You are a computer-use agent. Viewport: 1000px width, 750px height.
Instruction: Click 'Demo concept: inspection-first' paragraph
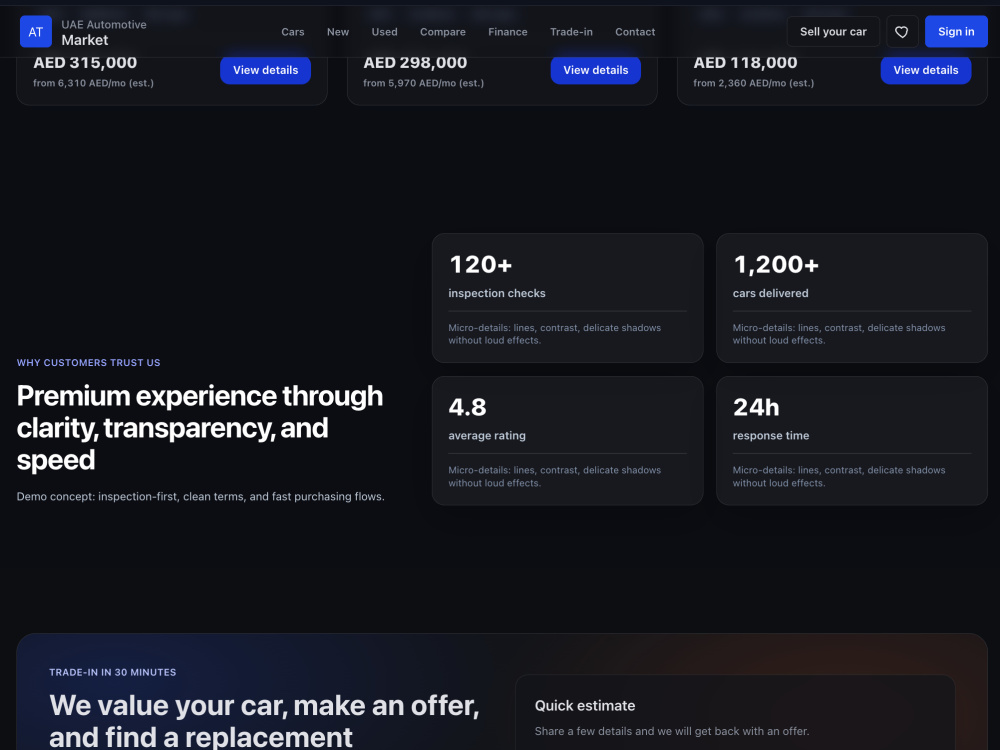tap(200, 496)
